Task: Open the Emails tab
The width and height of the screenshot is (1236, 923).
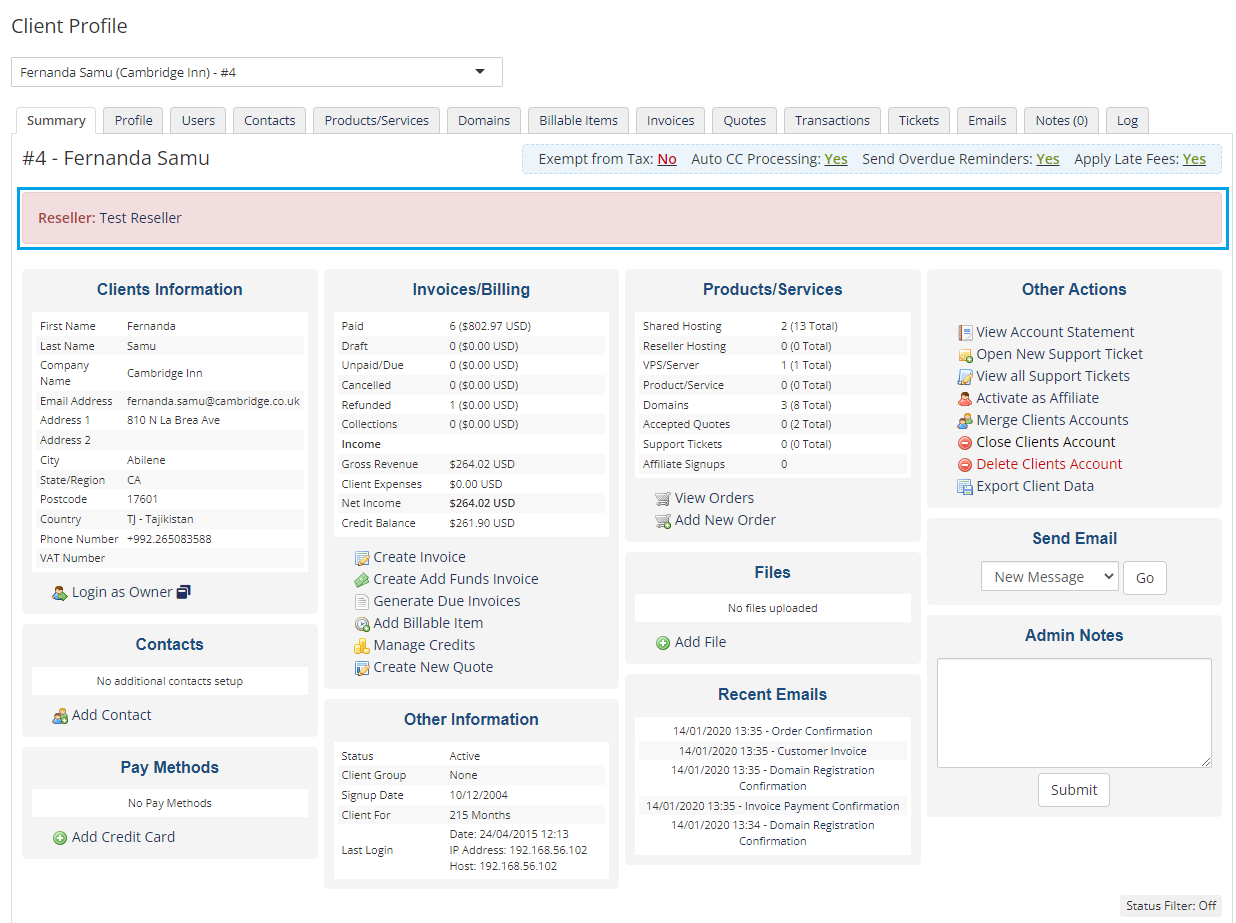Action: point(987,120)
